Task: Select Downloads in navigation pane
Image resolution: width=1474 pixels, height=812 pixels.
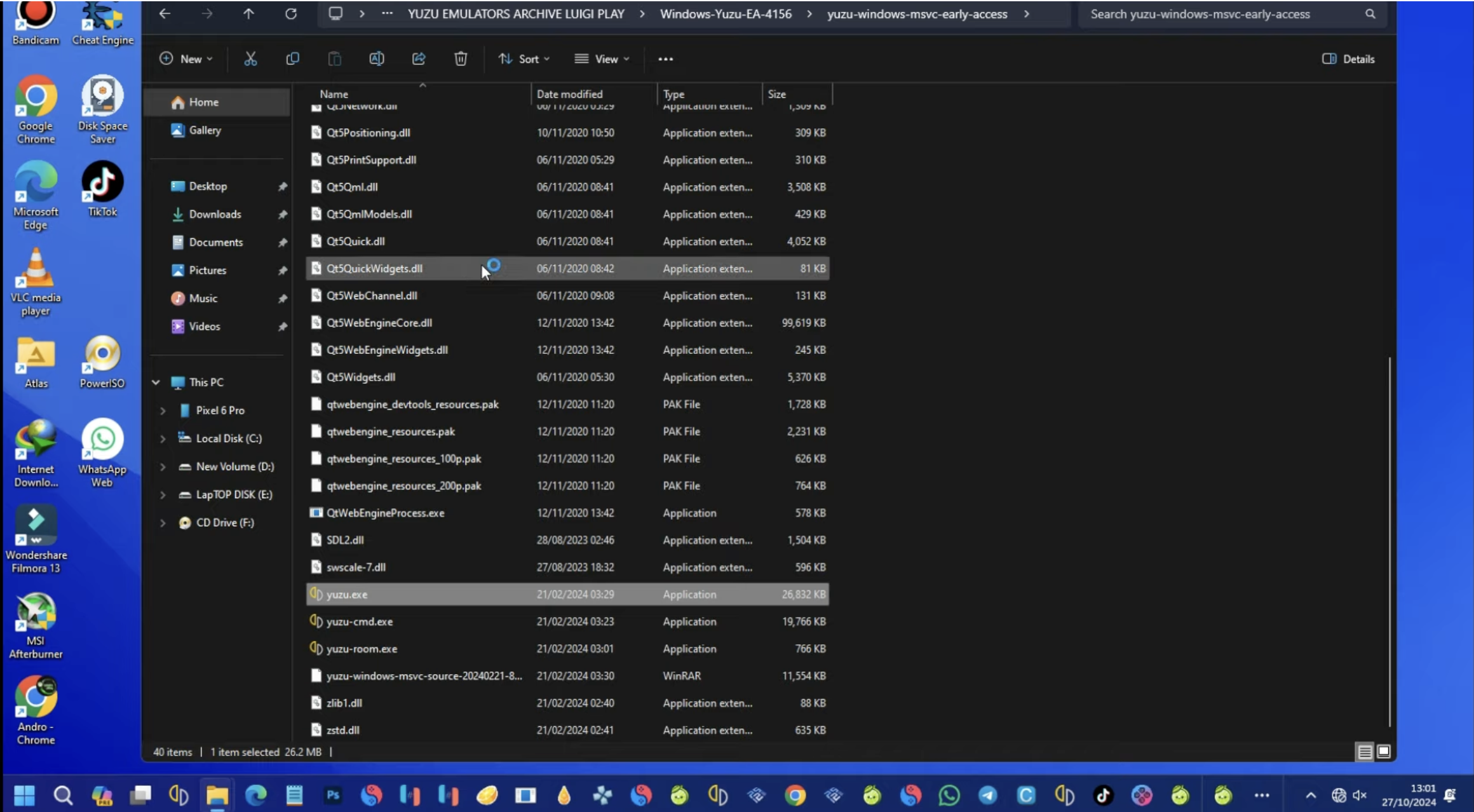Action: point(215,214)
